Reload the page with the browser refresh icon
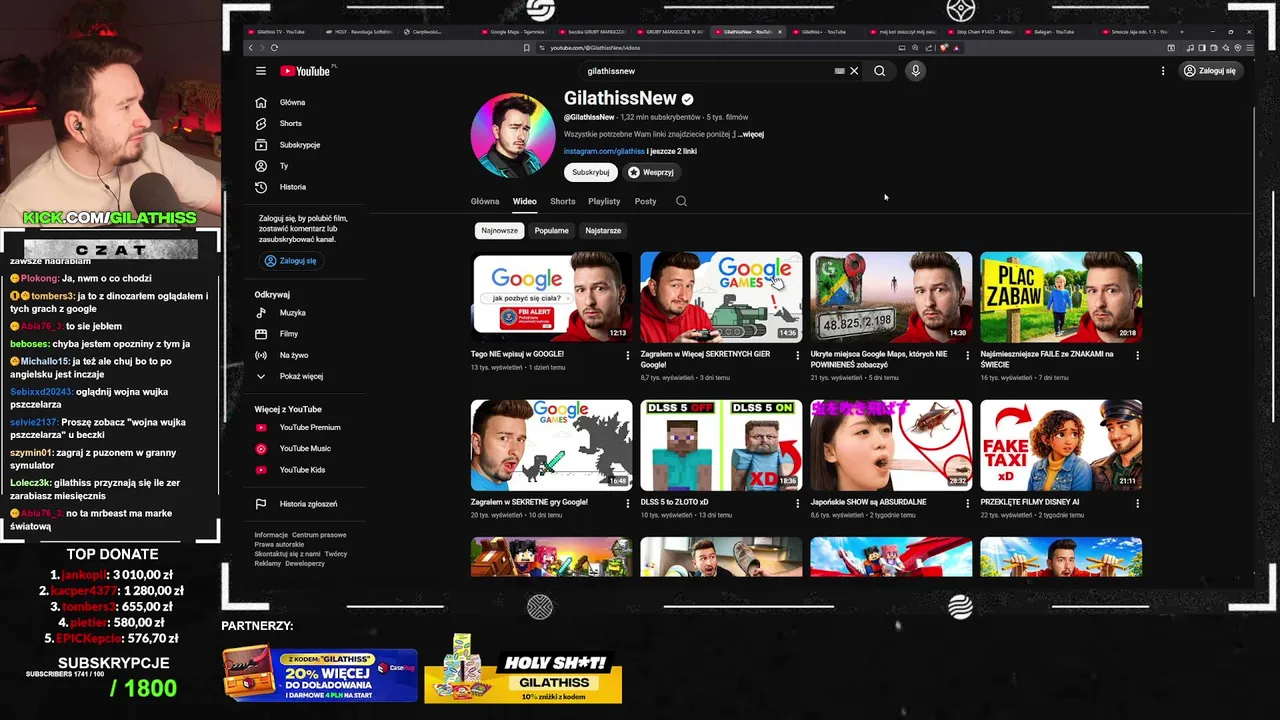 (x=274, y=47)
